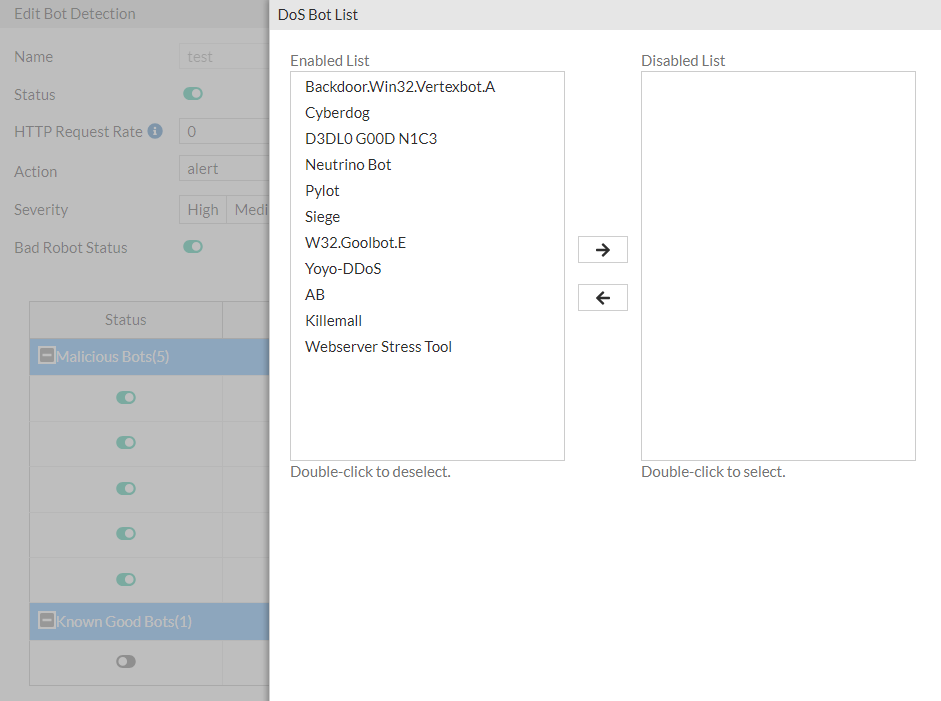Turn off the Bad Robot Status toggle
Image resolution: width=941 pixels, height=701 pixels.
point(192,246)
